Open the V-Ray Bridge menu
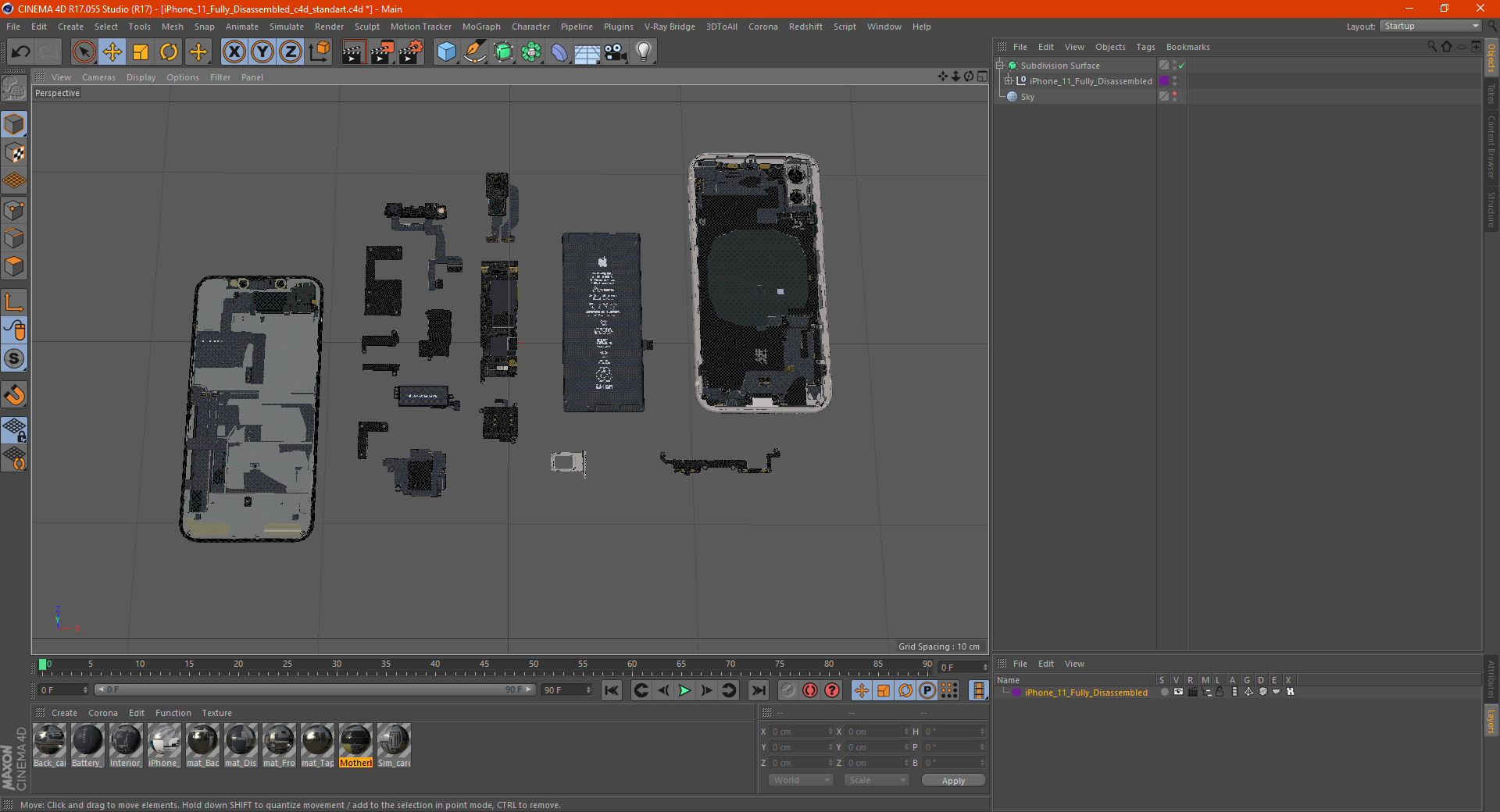 tap(670, 27)
